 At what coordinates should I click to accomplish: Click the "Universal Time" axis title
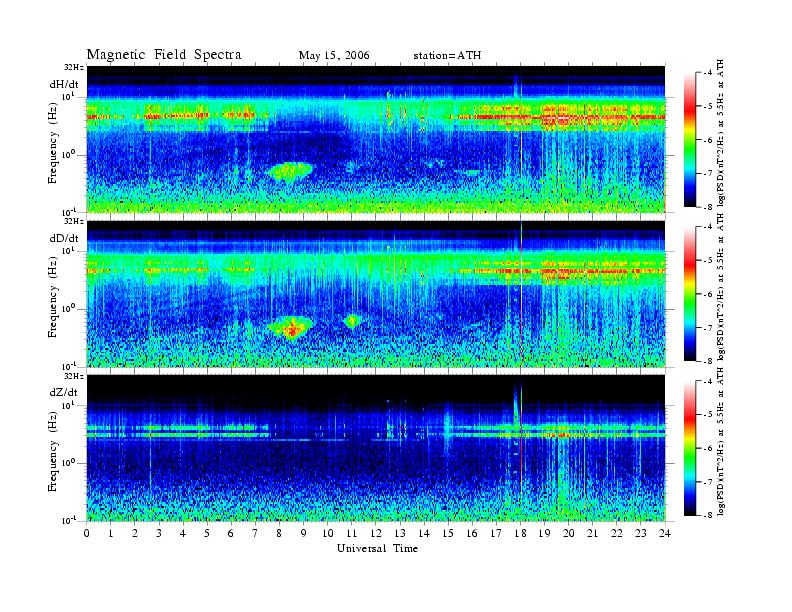[377, 548]
